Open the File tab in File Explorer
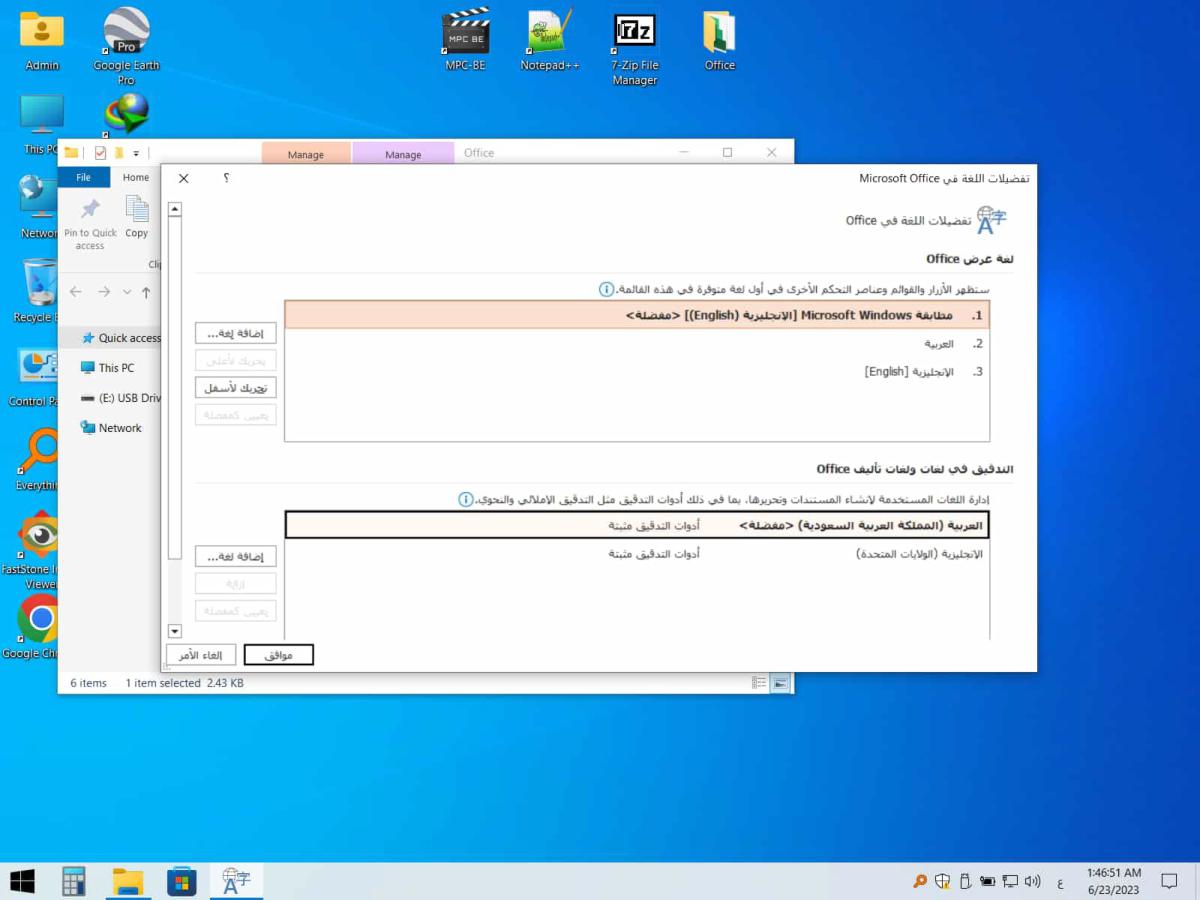1200x900 pixels. click(83, 177)
